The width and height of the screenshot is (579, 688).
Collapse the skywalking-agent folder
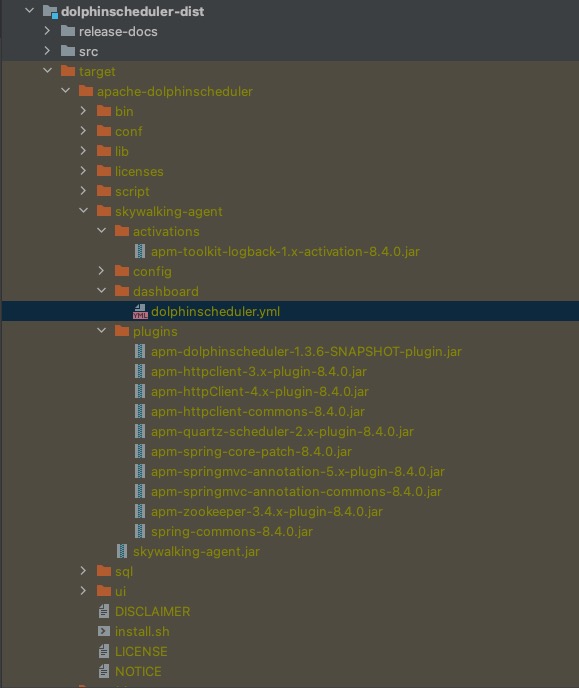pyautogui.click(x=83, y=211)
